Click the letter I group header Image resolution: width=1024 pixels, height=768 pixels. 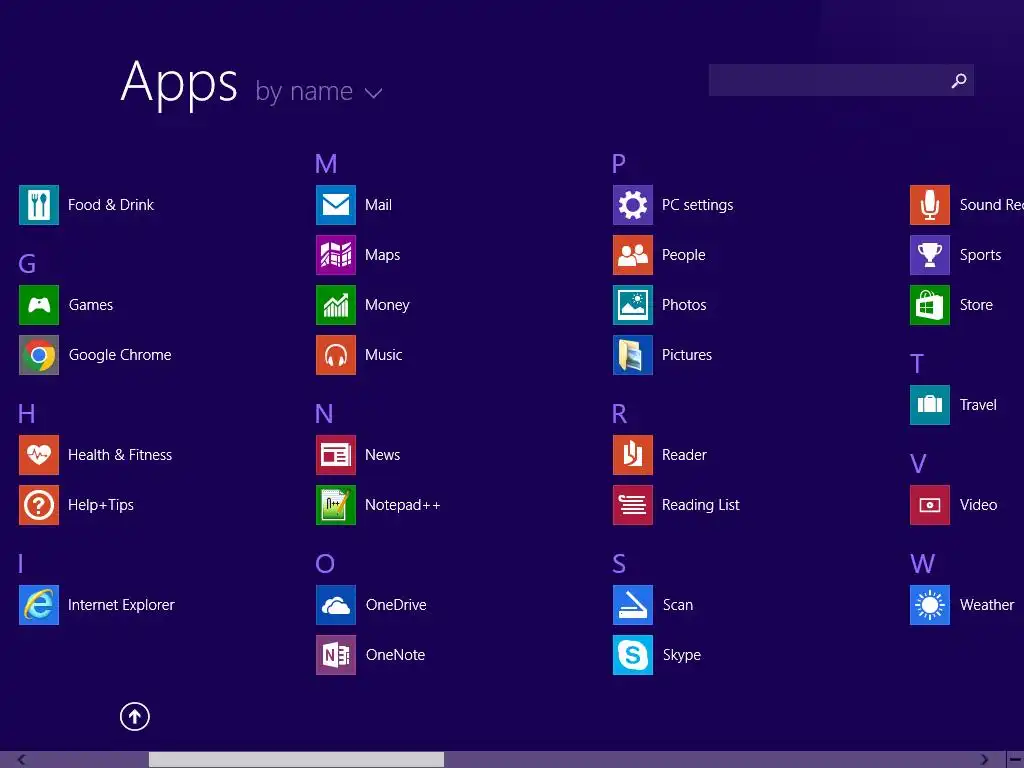[x=21, y=564]
